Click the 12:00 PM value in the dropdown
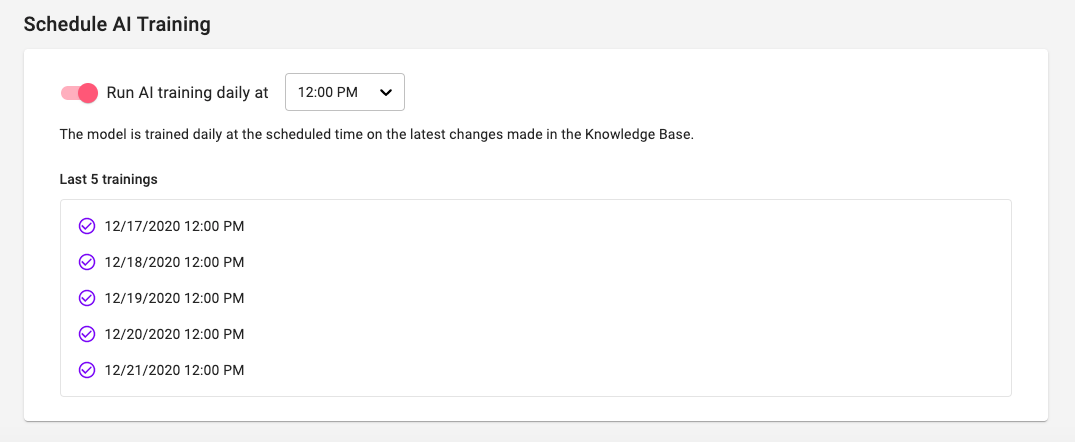1075x442 pixels. tap(328, 92)
